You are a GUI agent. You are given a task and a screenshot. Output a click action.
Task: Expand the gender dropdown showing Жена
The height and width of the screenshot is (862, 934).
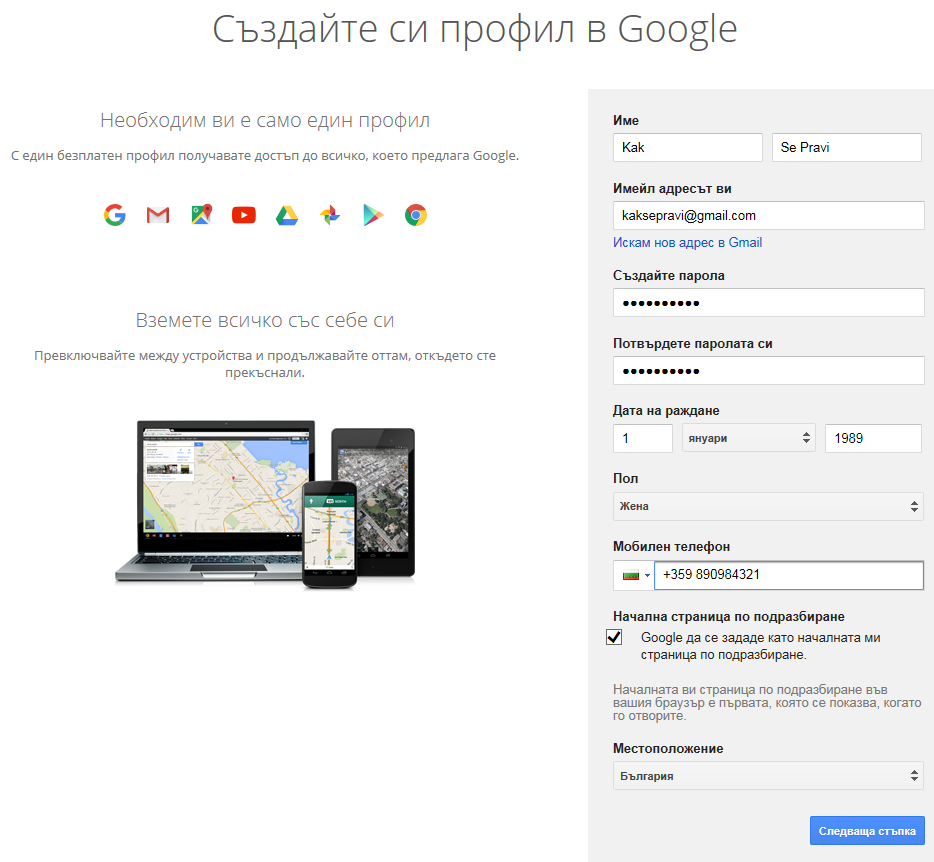(767, 506)
